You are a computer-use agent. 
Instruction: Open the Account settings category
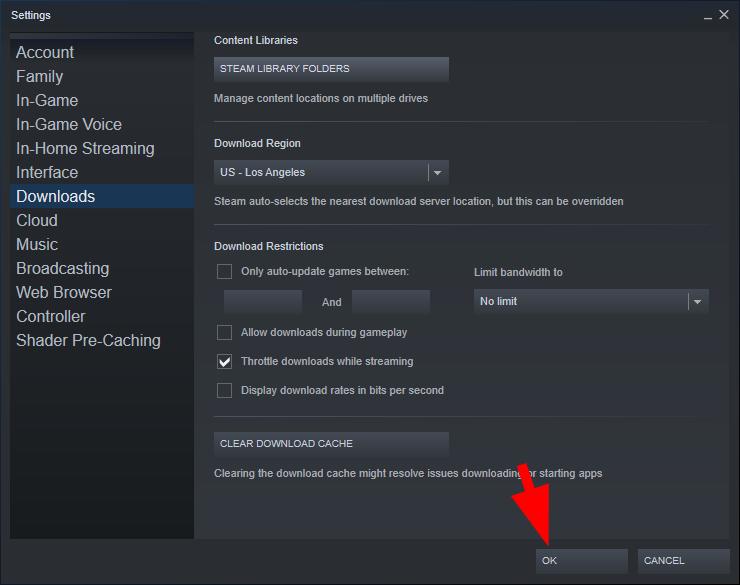click(x=102, y=52)
